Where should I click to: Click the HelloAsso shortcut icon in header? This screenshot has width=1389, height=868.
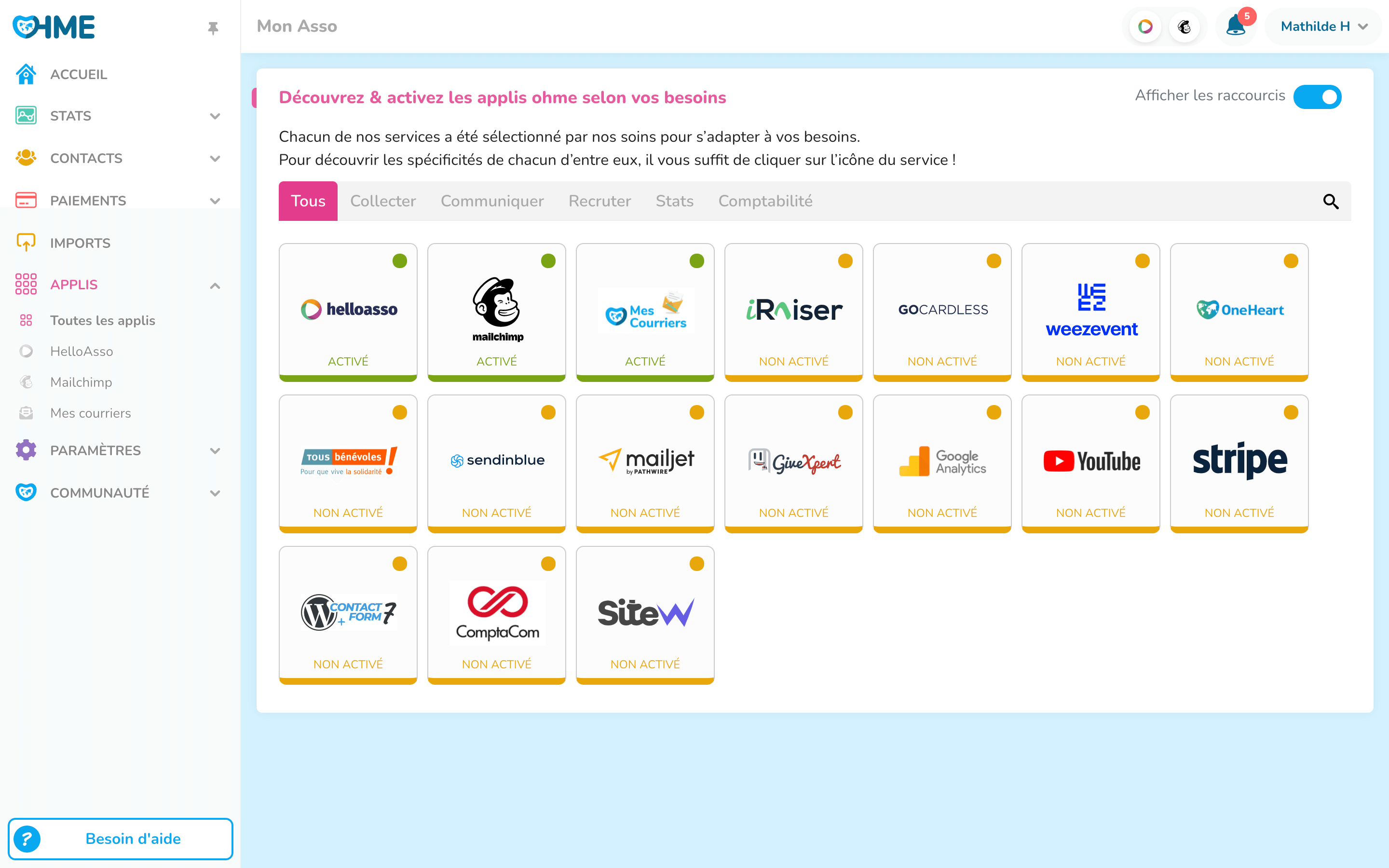1145,27
